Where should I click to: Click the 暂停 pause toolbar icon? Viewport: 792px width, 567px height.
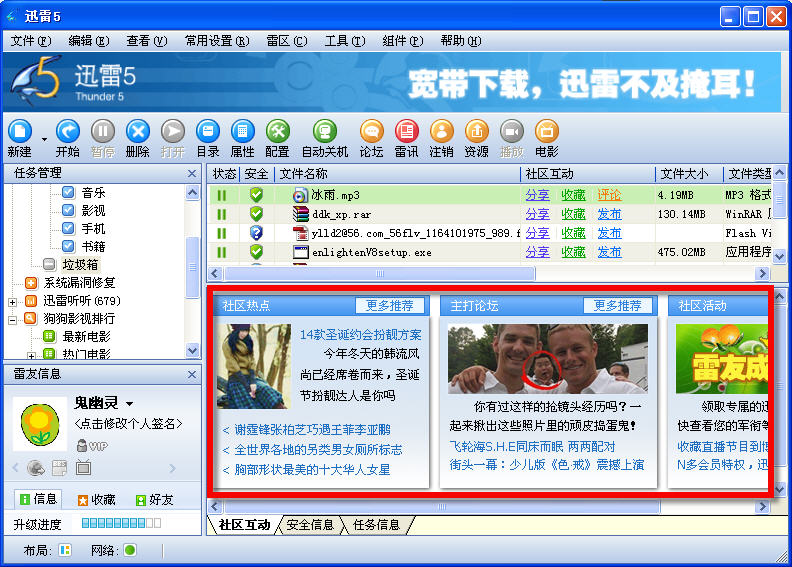(103, 132)
